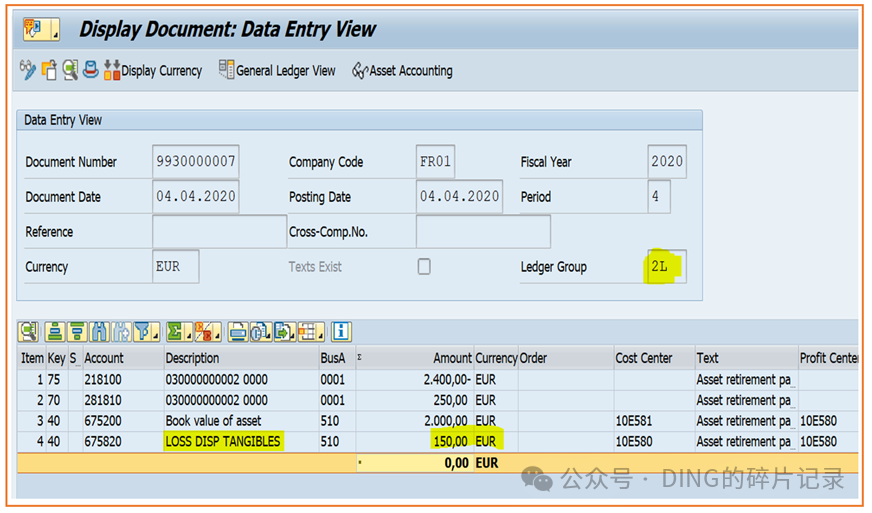Open the dropdown arrow beside Layout icon
Image resolution: width=872 pixels, height=513 pixels.
tap(321, 336)
